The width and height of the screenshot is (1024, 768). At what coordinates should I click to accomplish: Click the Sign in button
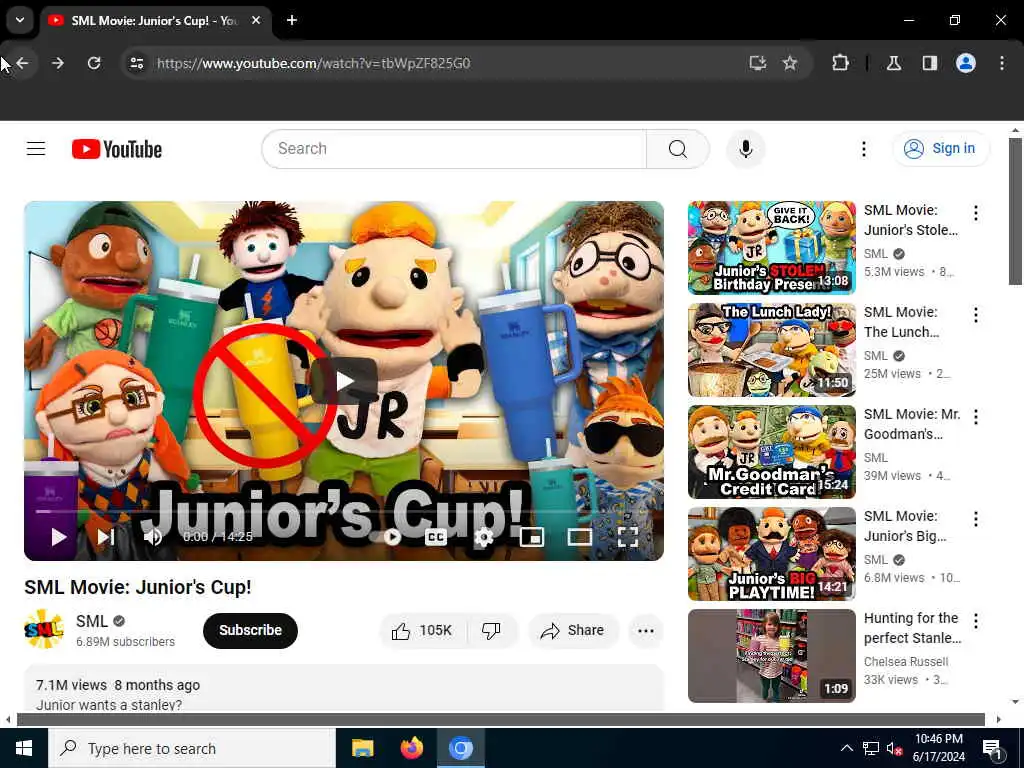[941, 149]
